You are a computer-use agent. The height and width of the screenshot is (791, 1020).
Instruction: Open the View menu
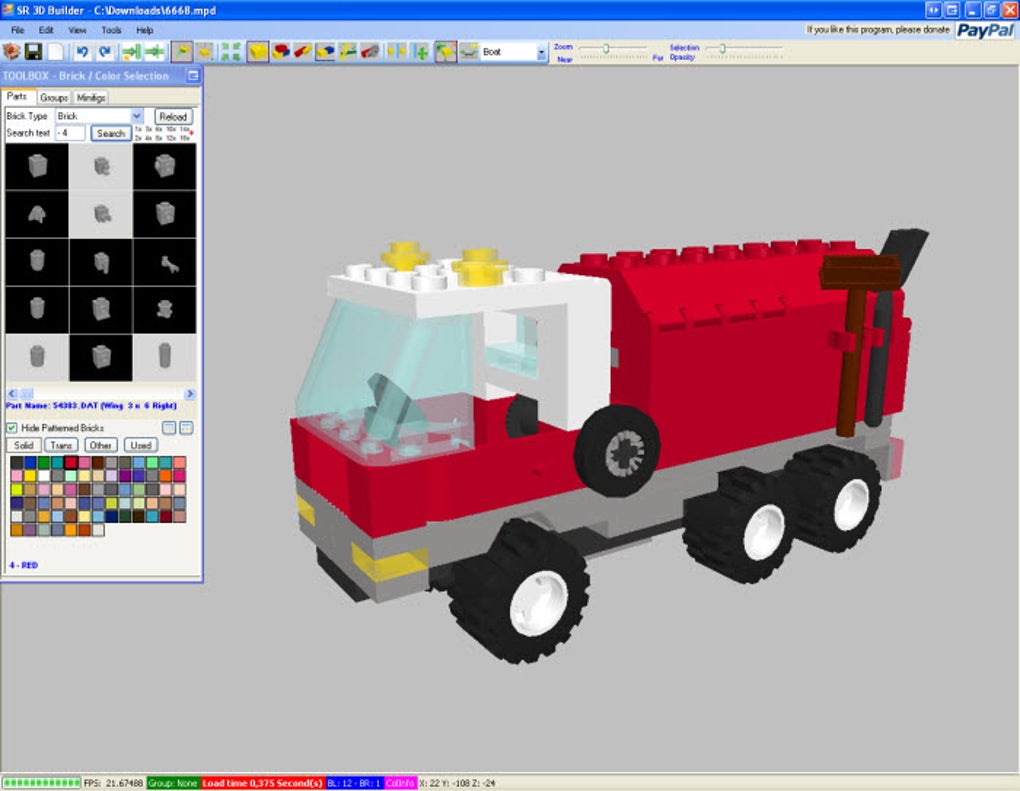coord(77,30)
